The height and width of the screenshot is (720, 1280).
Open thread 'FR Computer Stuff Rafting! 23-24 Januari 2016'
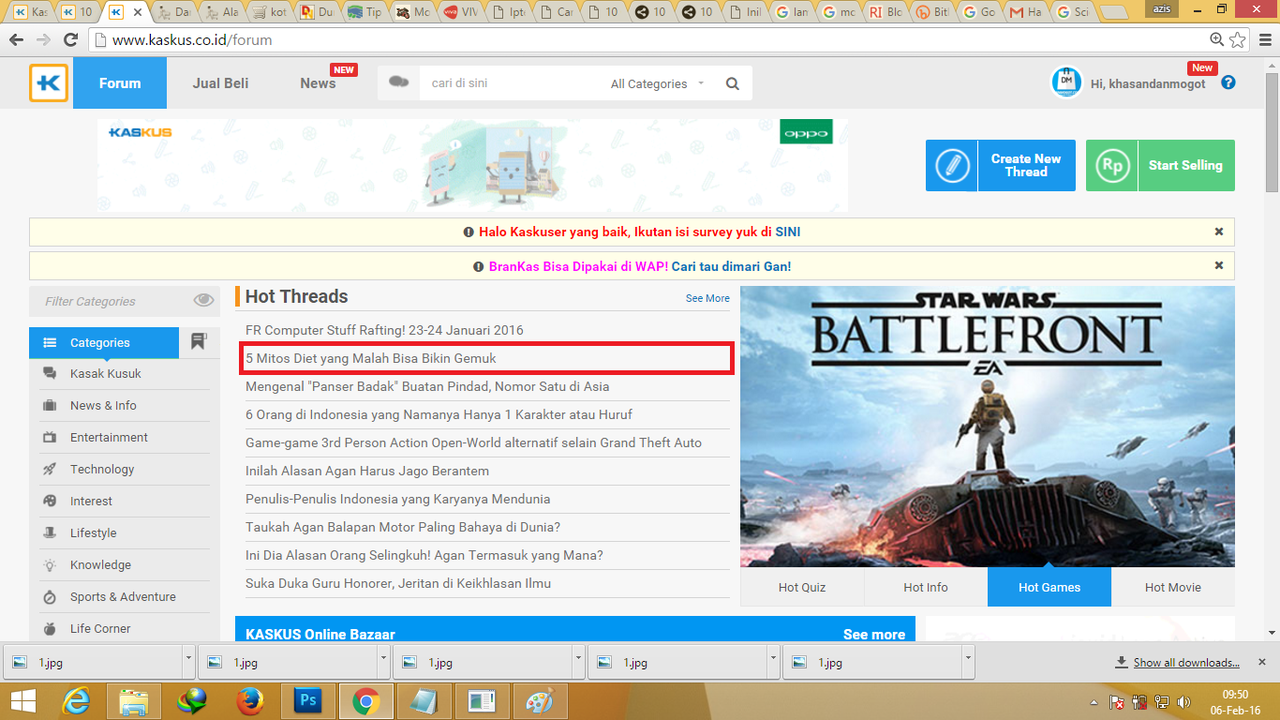click(384, 330)
